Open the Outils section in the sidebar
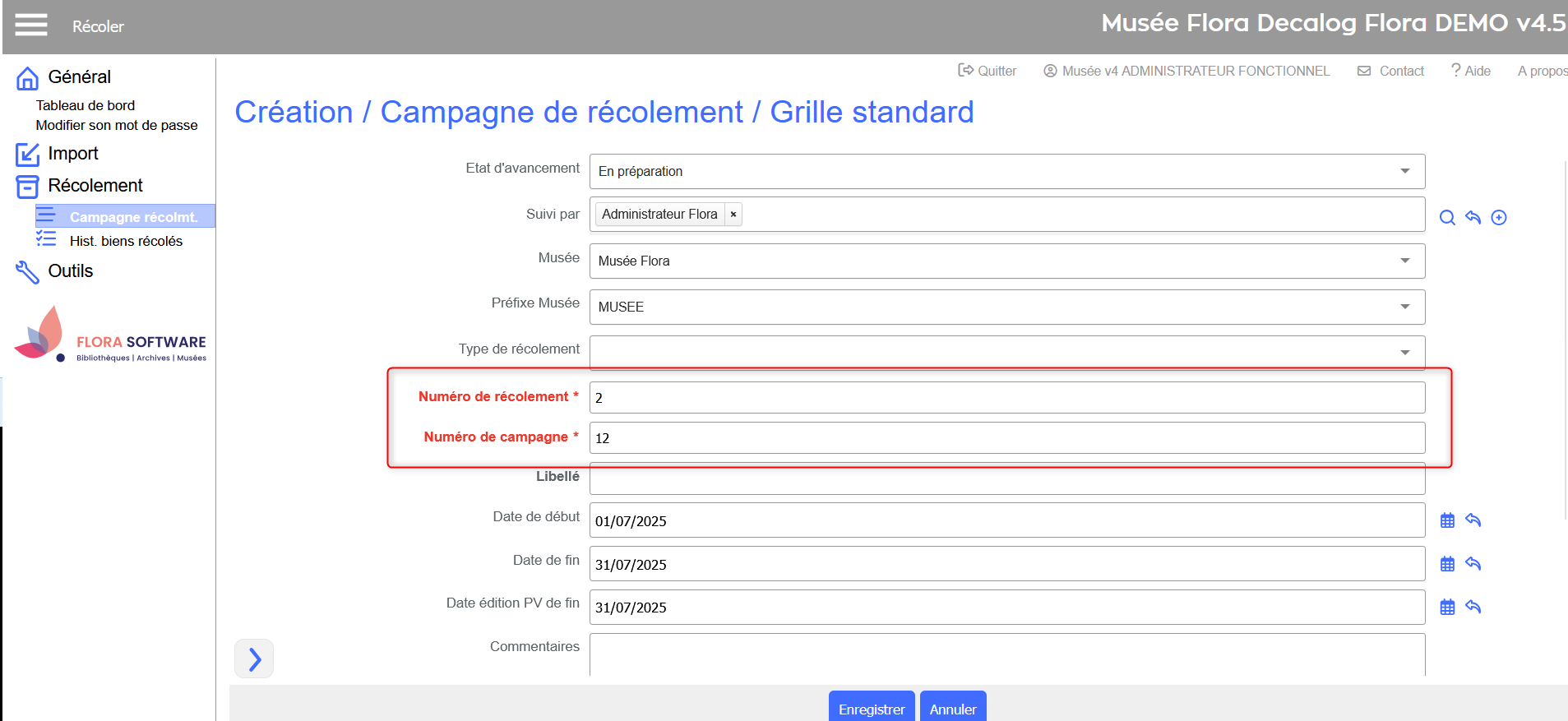Viewport: 1568px width, 721px height. pyautogui.click(x=71, y=271)
